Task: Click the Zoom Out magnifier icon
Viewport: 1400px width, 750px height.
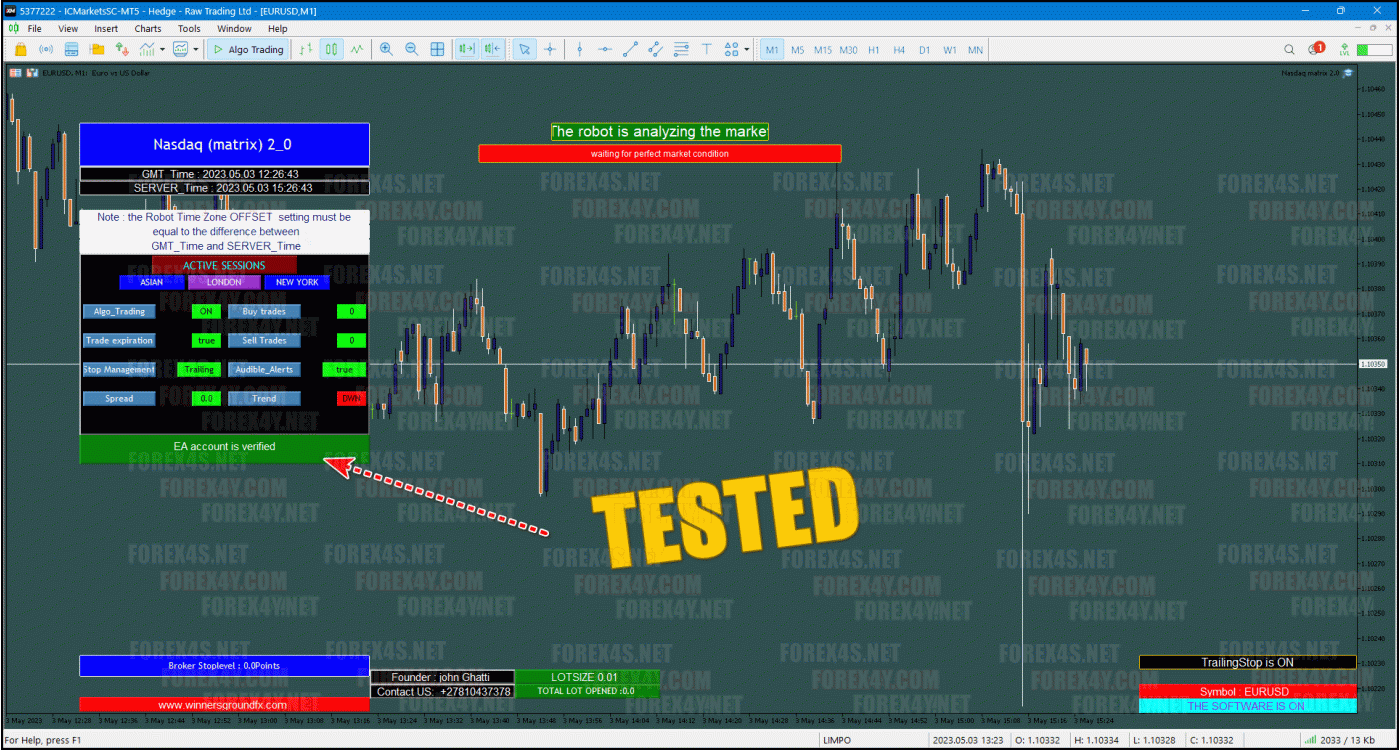Action: 412,49
